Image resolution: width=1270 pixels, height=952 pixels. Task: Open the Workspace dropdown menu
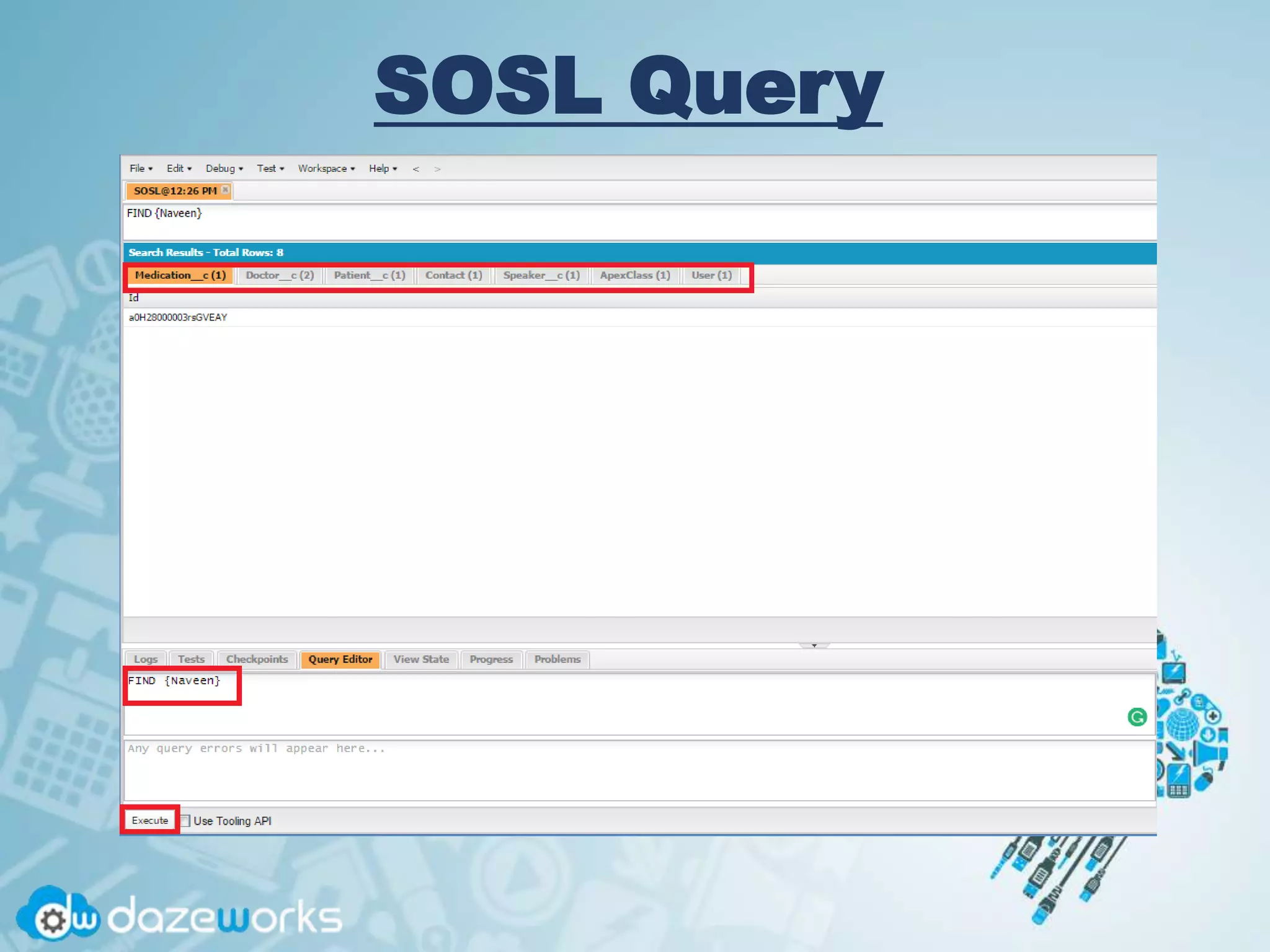[326, 169]
